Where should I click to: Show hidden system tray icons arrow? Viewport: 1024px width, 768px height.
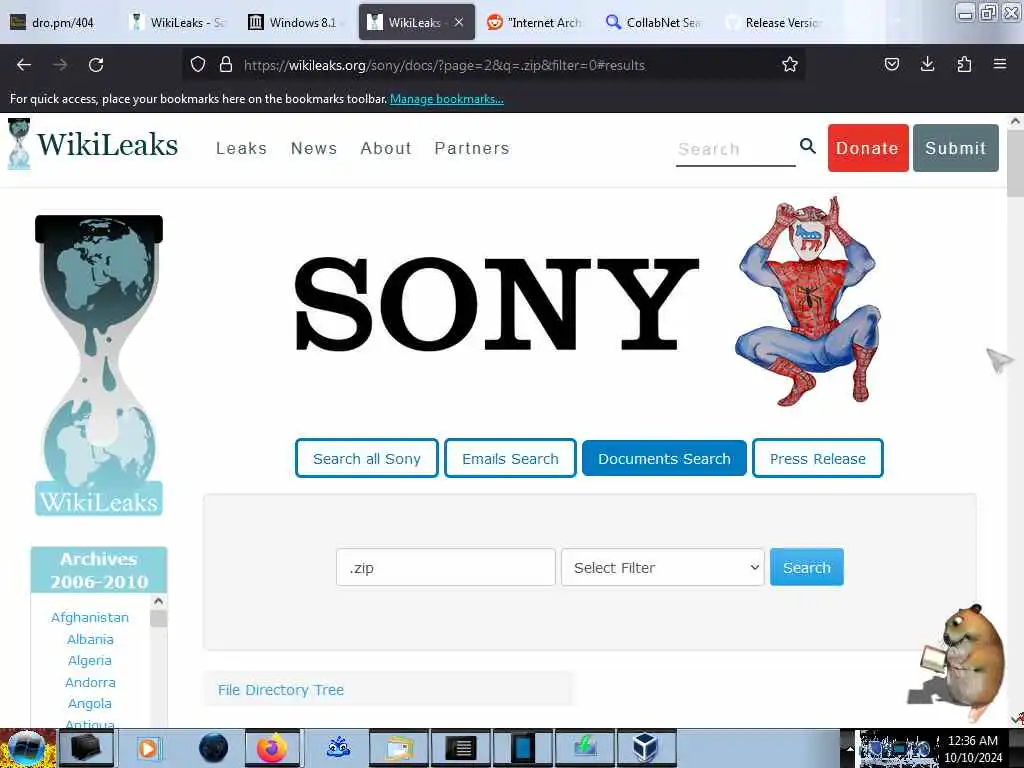point(850,749)
